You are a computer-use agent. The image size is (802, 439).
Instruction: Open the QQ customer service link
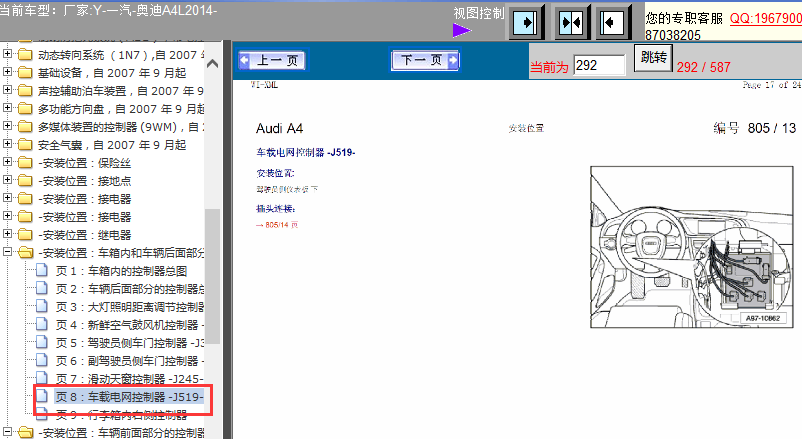coord(766,18)
